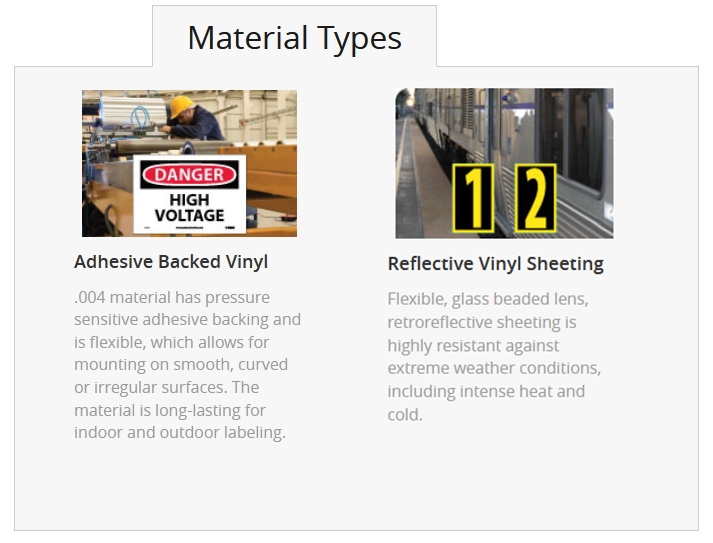The width and height of the screenshot is (713, 543).
Task: Click the 'Flexible, glass beaded lens' text line
Action: (x=488, y=299)
